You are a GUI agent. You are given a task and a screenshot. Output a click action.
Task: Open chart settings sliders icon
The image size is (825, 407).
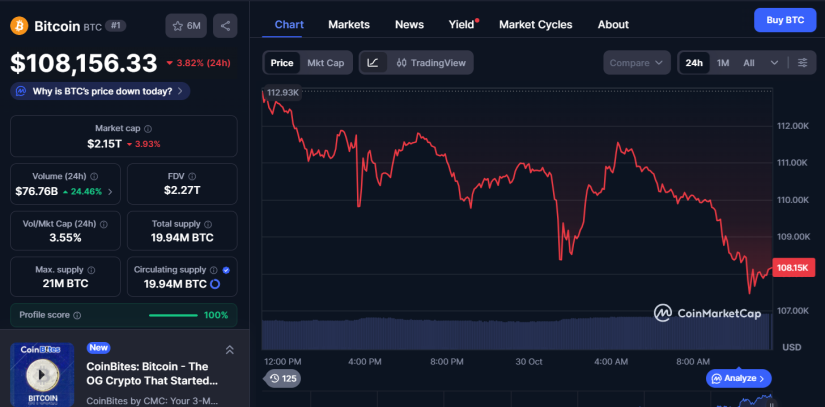[802, 63]
